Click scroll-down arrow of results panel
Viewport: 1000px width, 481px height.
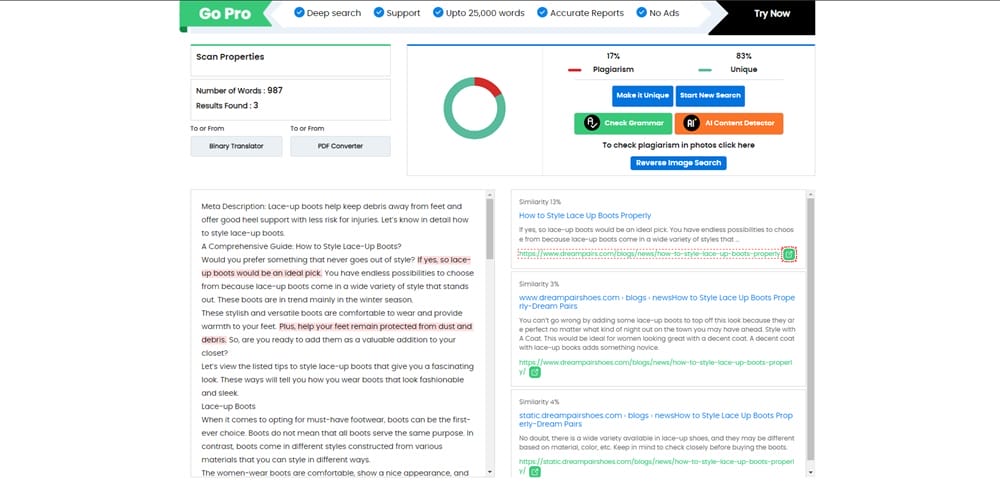[811, 472]
